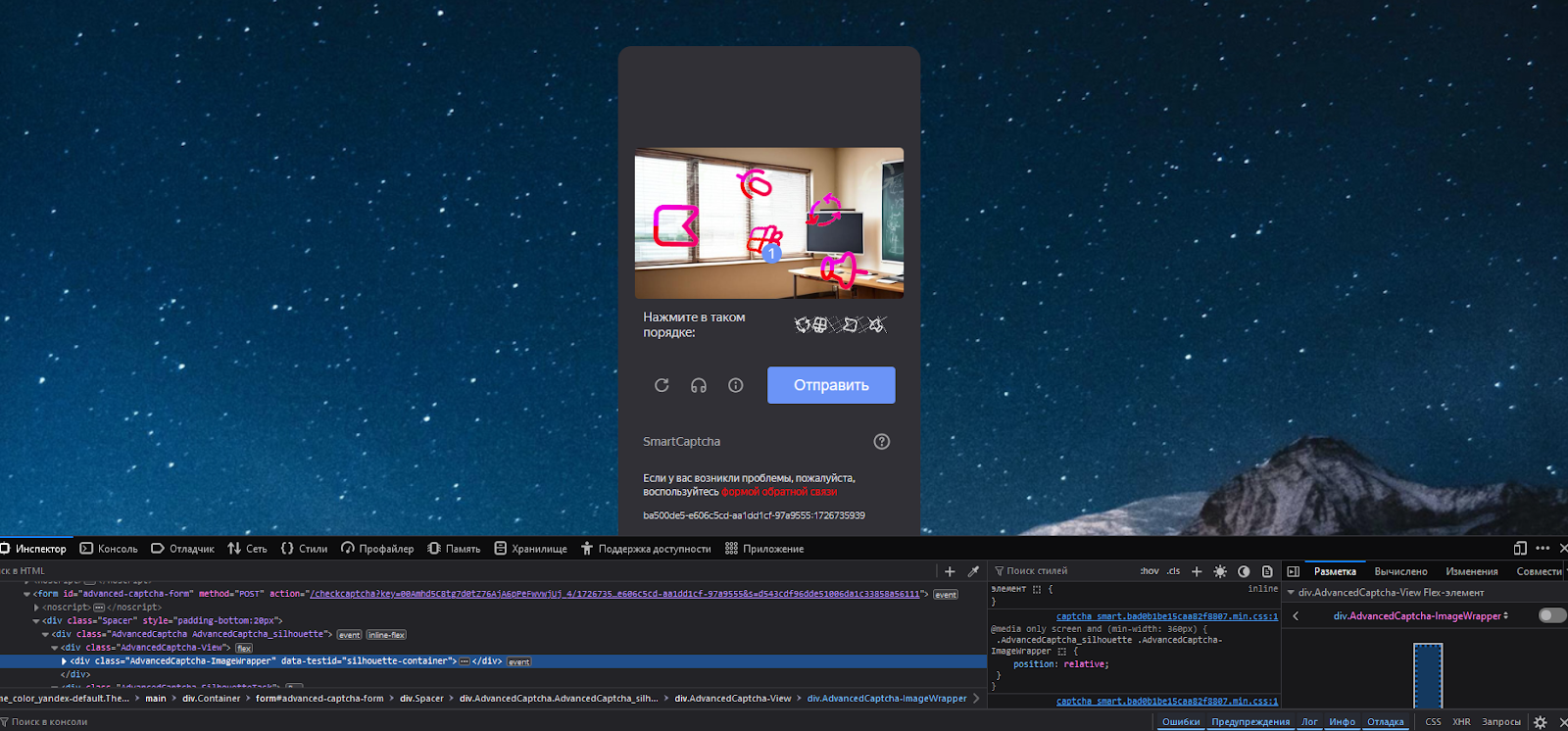Open the Консоль devtools tab
1568x731 pixels.
point(109,549)
